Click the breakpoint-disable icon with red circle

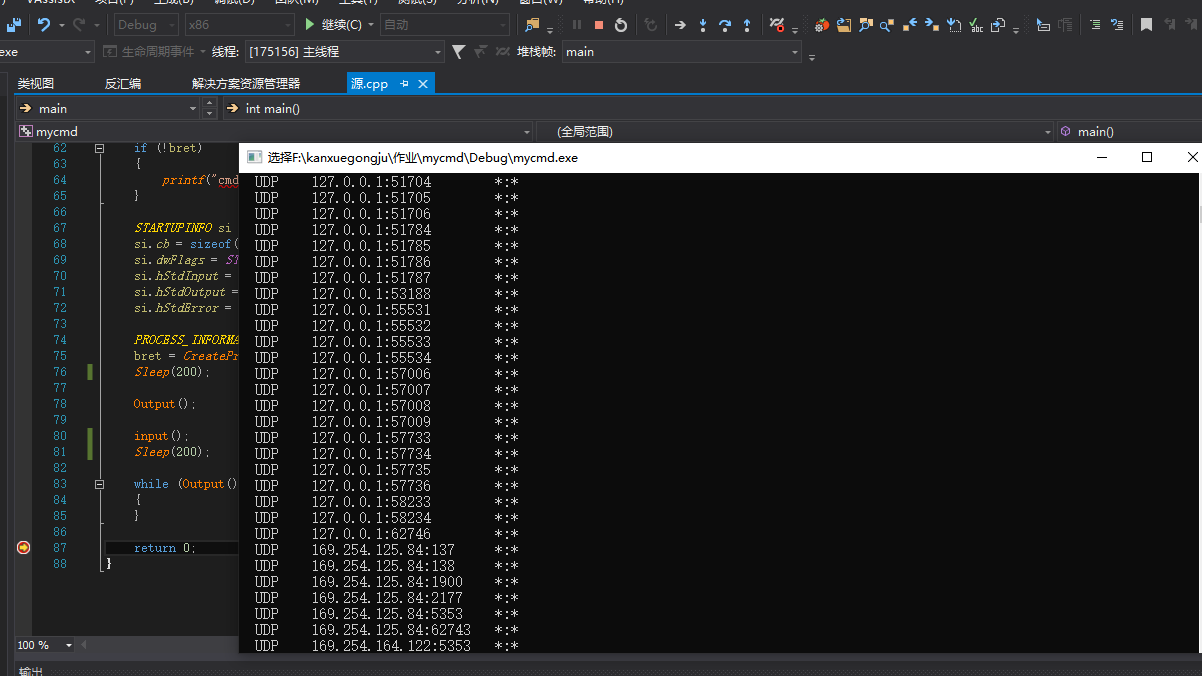[x=777, y=24]
